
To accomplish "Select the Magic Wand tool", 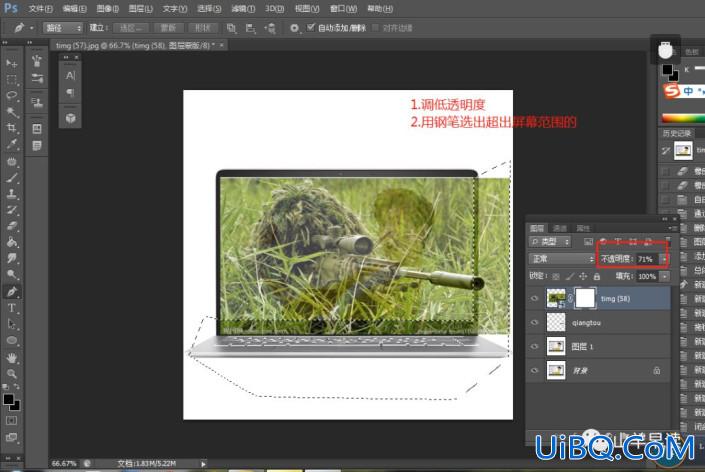I will 12,112.
